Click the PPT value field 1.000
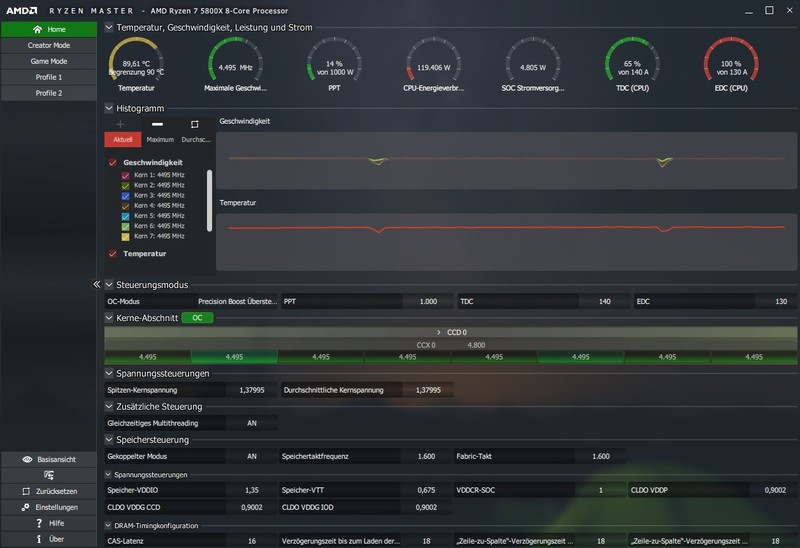Screen dimensions: 800x548 [x=428, y=301]
